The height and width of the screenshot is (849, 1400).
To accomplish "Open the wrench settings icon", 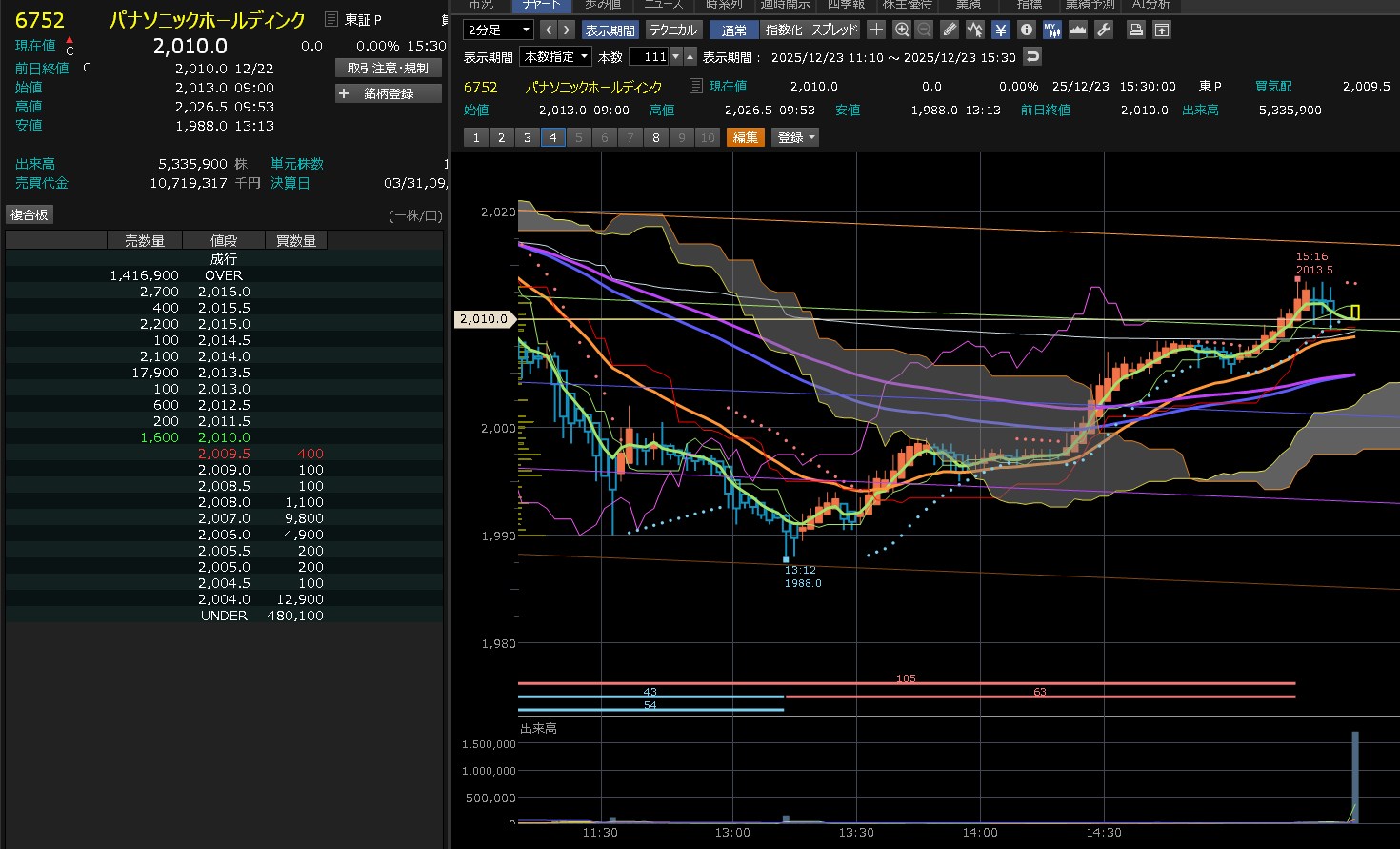I will 1104,30.
